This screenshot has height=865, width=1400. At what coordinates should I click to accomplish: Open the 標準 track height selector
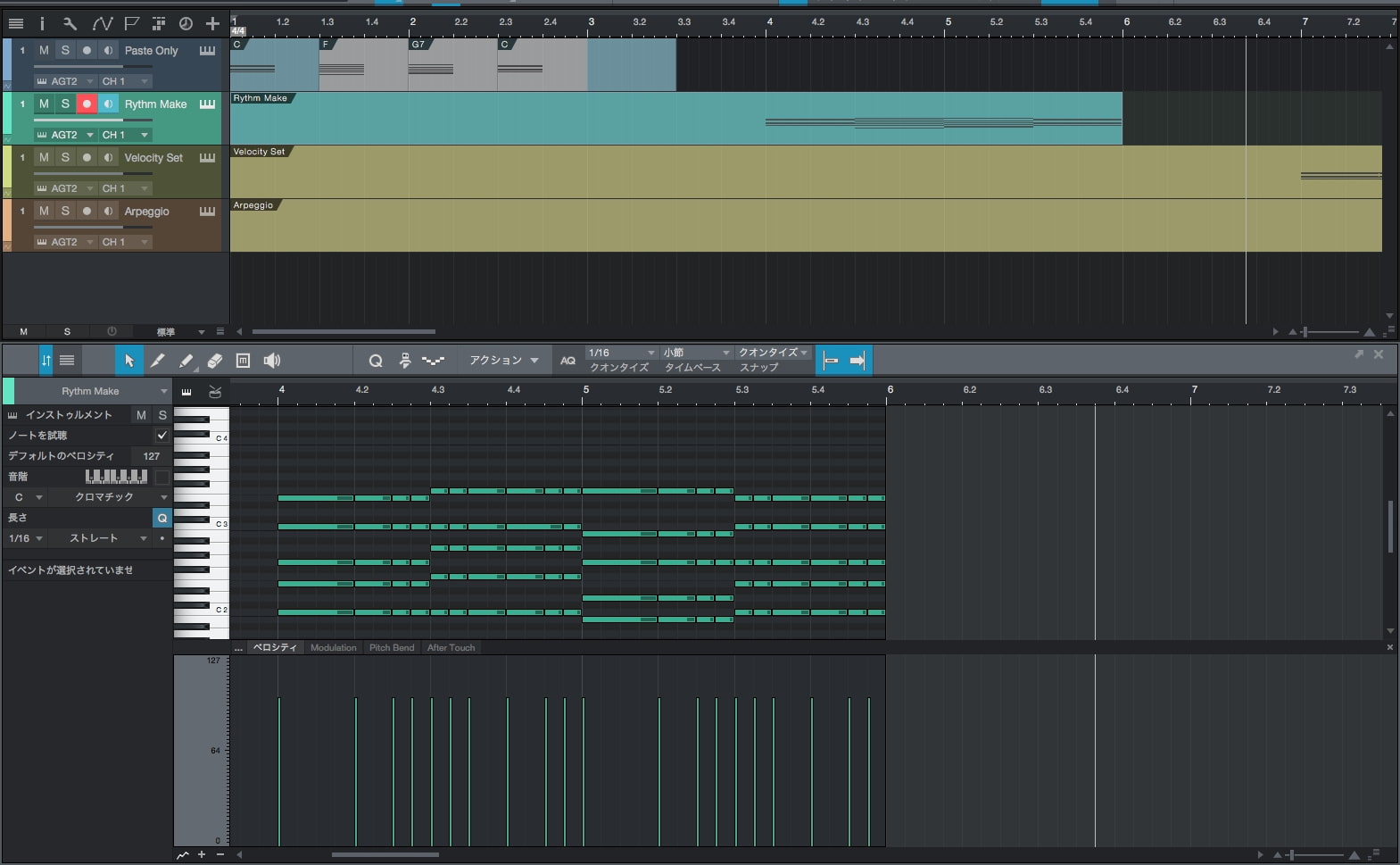178,332
